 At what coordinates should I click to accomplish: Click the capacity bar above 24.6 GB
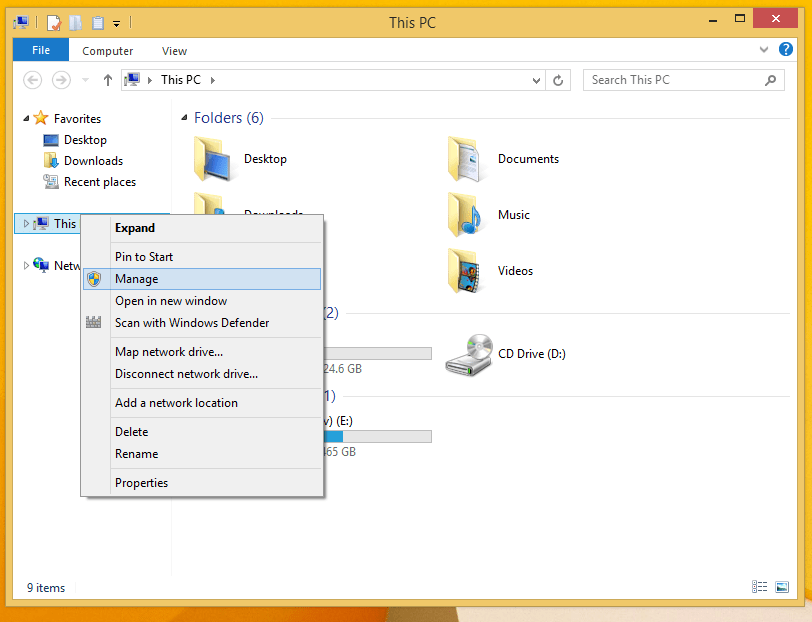[x=378, y=353]
